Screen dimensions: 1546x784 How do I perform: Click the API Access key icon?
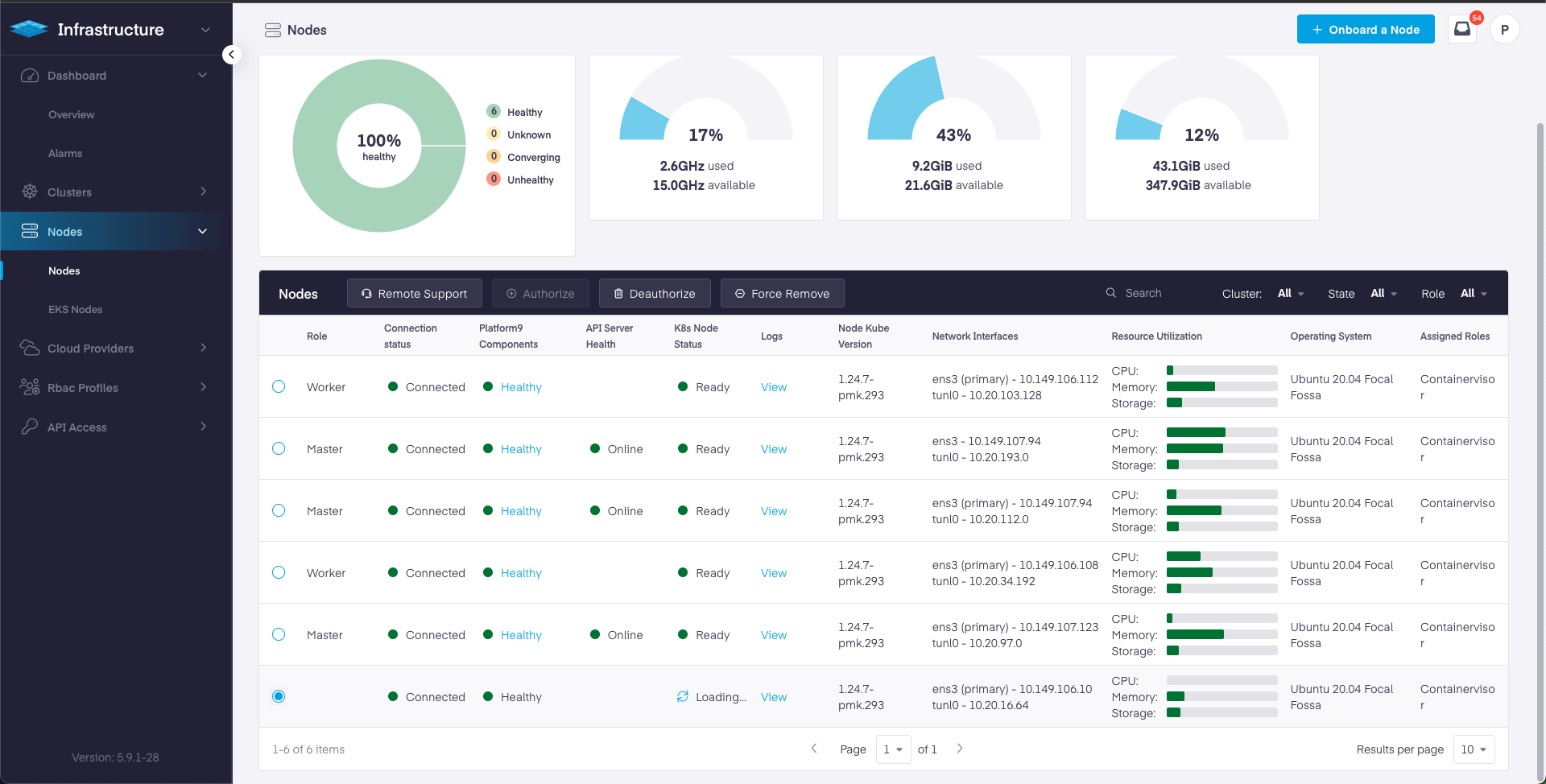(x=30, y=427)
